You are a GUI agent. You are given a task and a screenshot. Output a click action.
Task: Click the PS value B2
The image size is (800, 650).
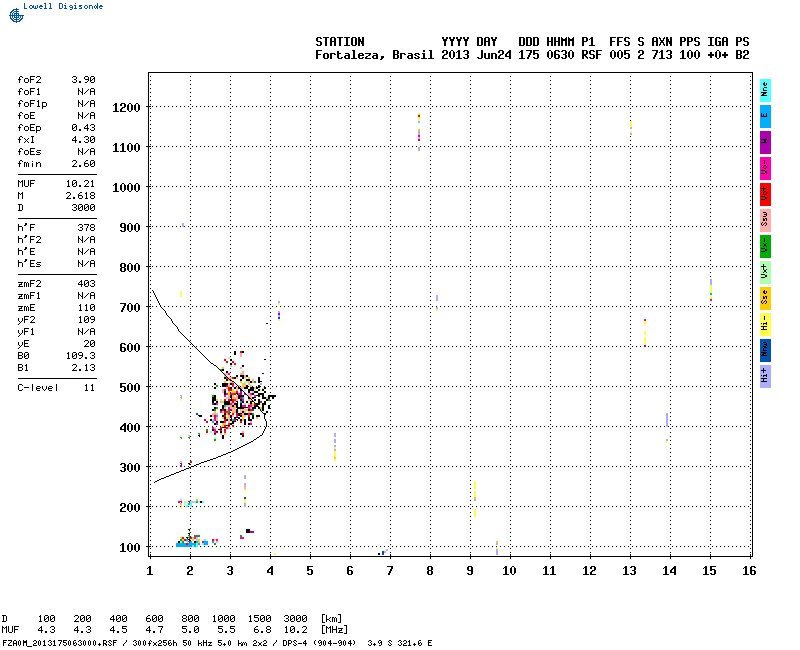pos(742,55)
